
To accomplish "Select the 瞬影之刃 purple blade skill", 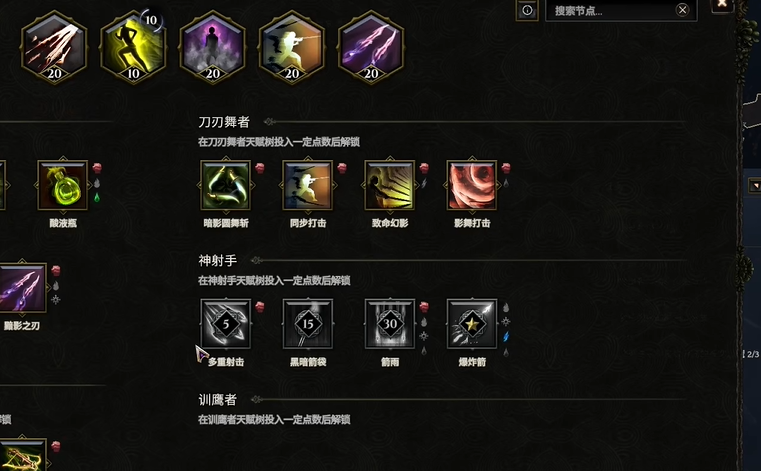I will coord(21,287).
